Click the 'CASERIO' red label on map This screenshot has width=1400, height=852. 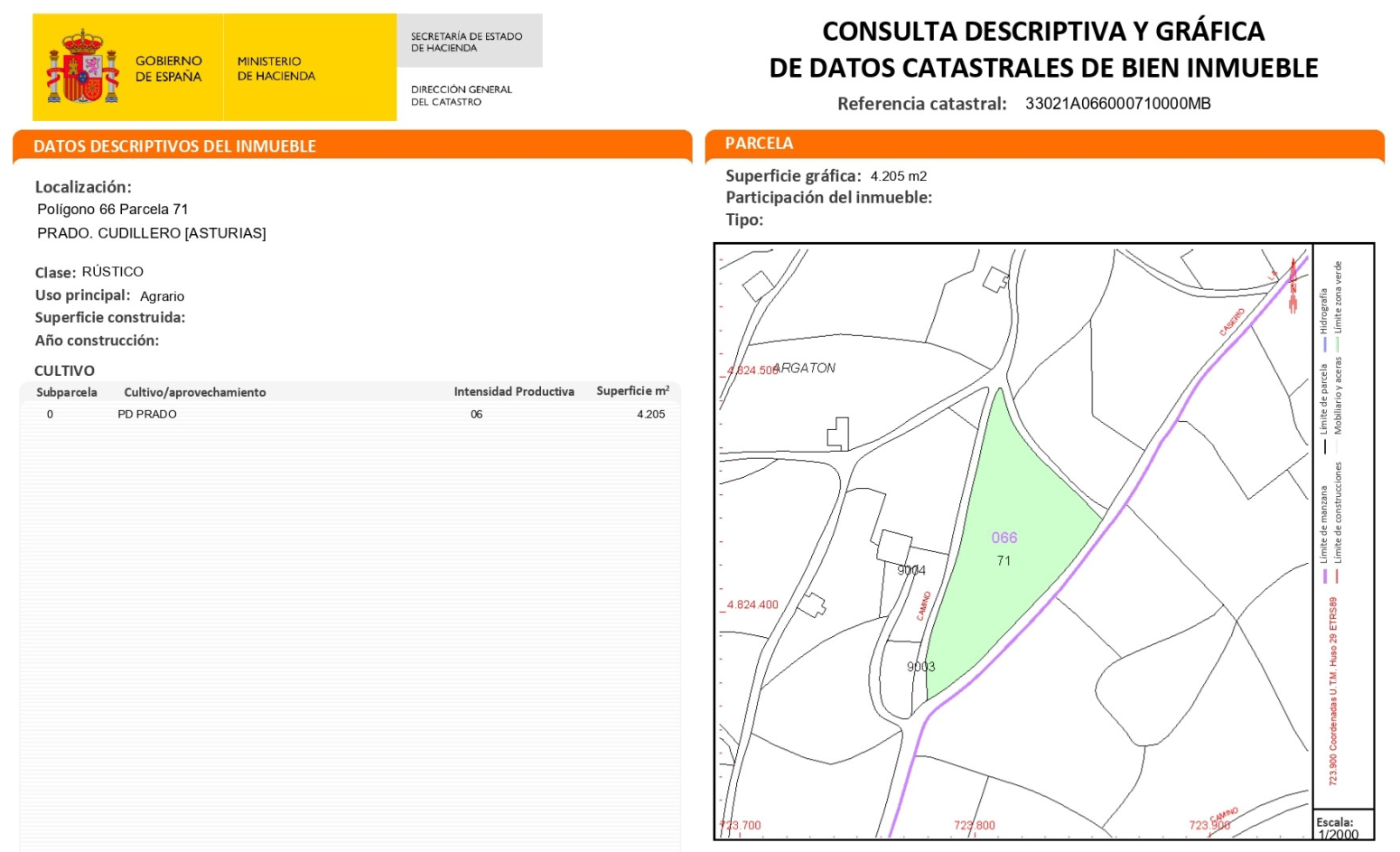pos(1232,322)
